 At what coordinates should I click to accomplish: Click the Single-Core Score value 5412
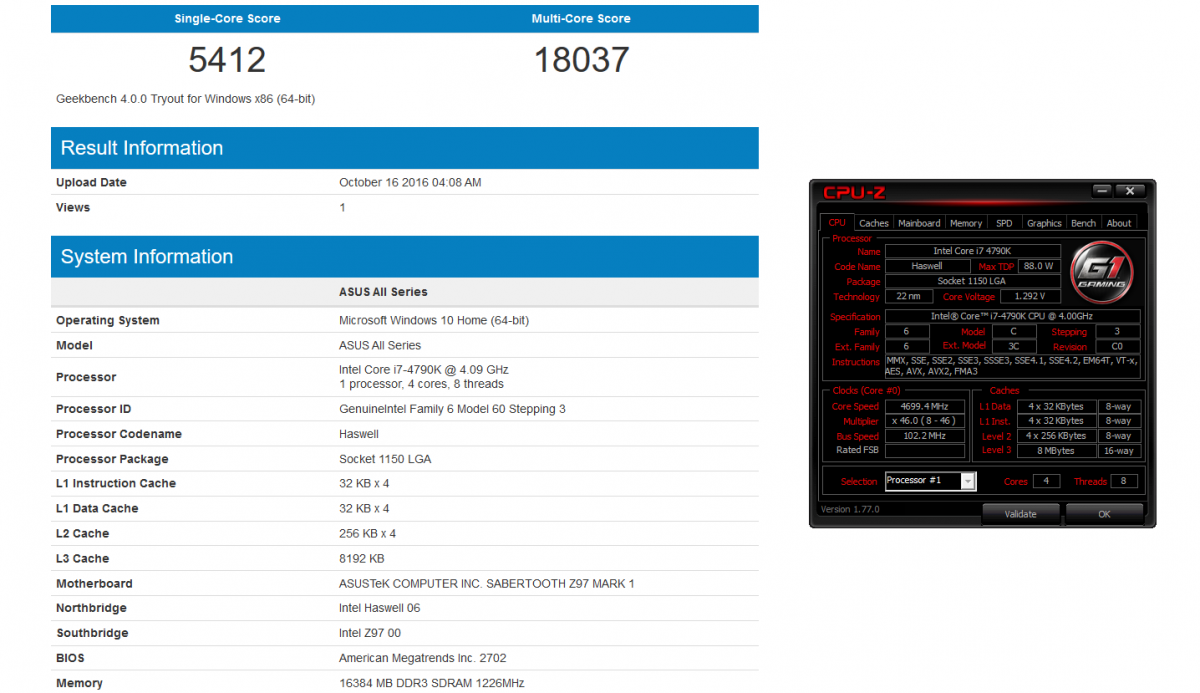click(227, 60)
